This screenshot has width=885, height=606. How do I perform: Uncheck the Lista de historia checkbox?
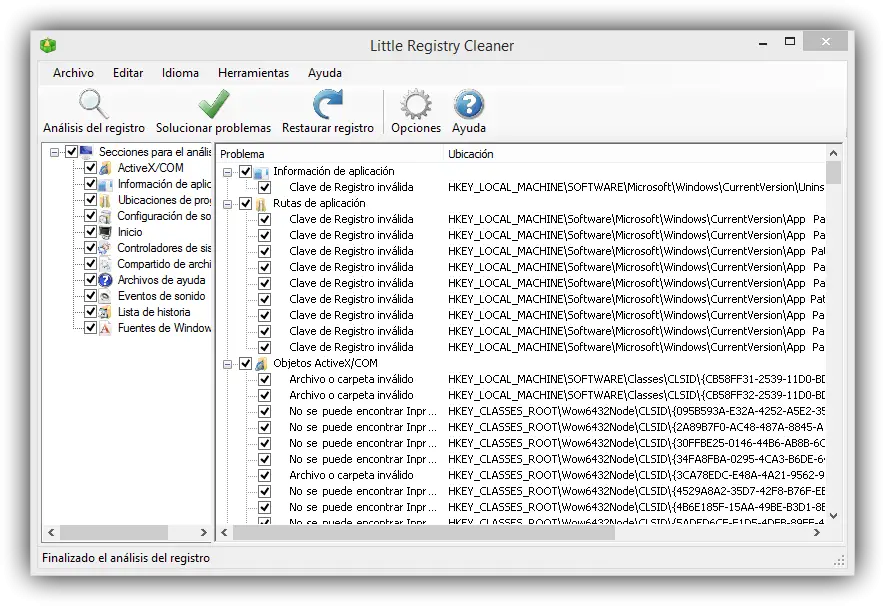click(x=90, y=311)
